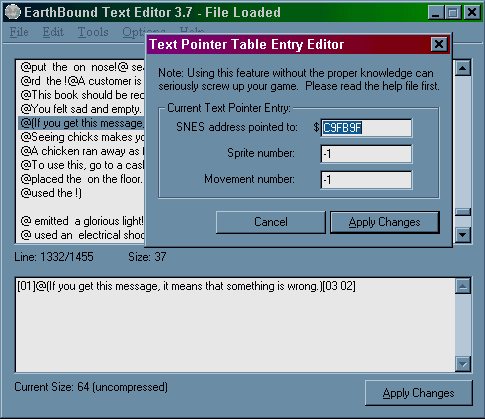Click the Movement number input field

(x=366, y=180)
